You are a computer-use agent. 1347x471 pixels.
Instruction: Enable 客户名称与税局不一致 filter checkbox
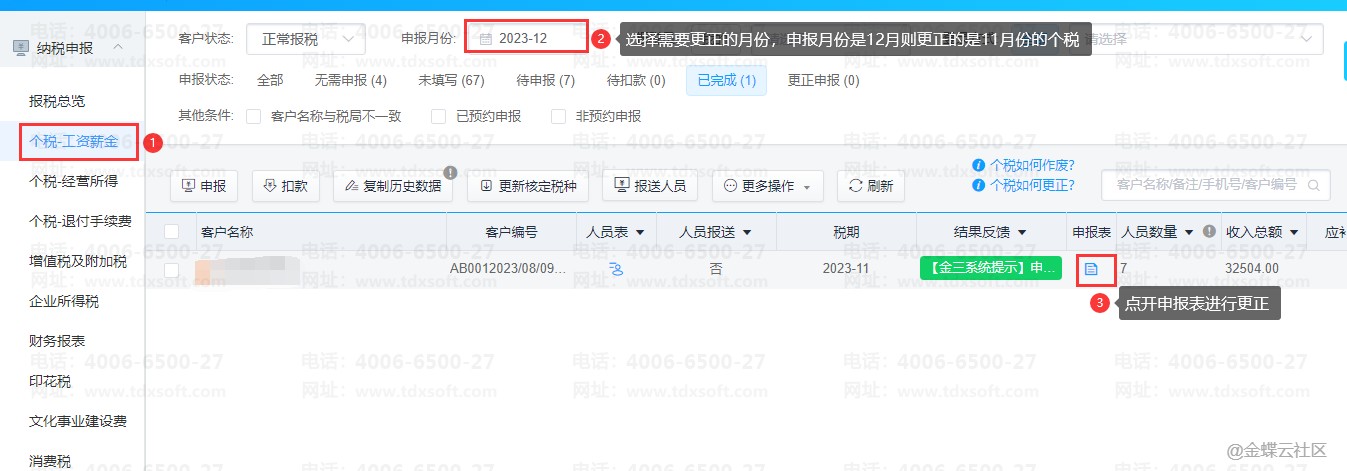253,116
